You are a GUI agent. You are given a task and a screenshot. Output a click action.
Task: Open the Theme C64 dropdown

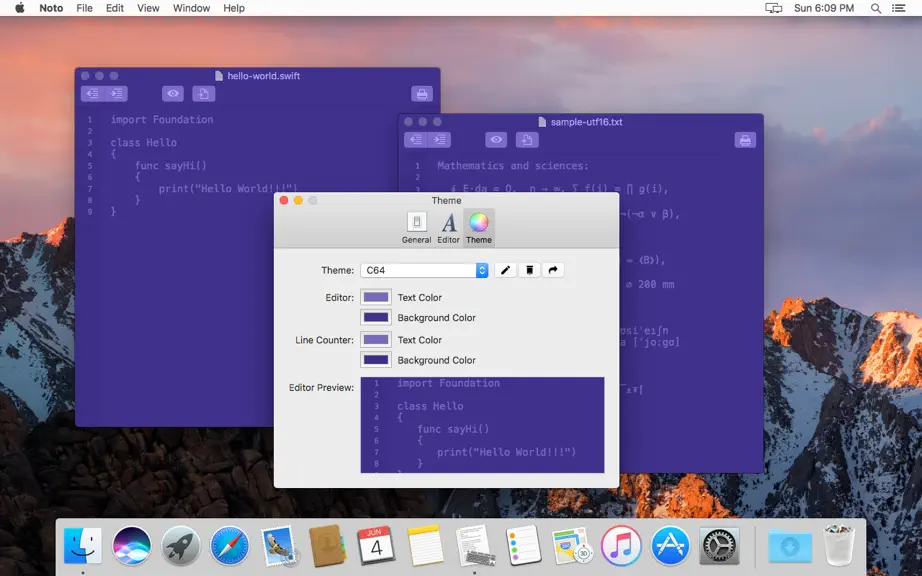(424, 270)
